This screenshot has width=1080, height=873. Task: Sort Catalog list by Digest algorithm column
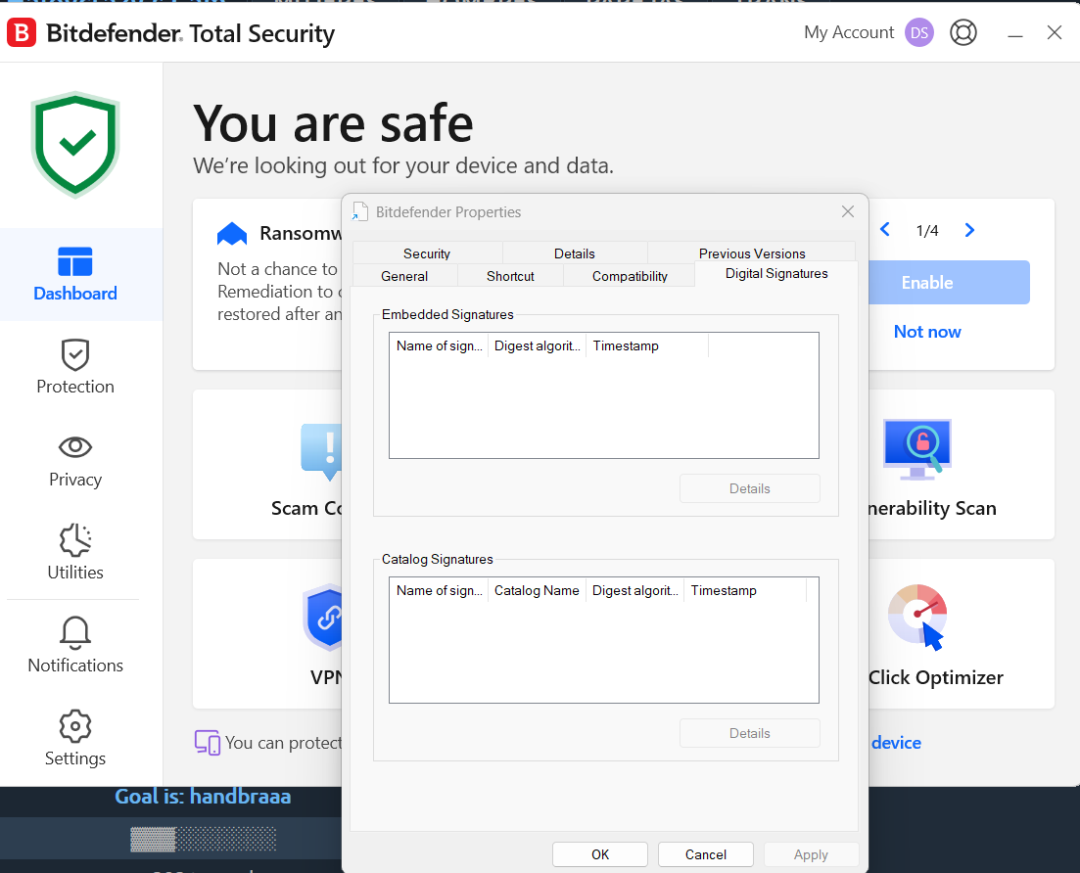[x=634, y=590]
